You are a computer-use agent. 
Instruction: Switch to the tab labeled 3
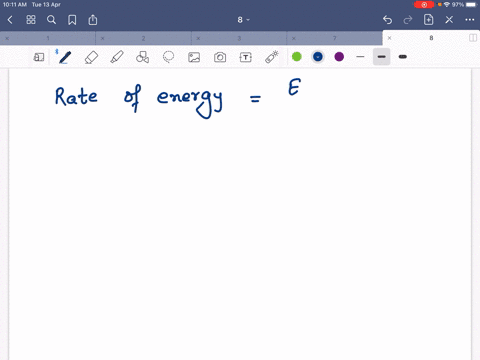(239, 38)
